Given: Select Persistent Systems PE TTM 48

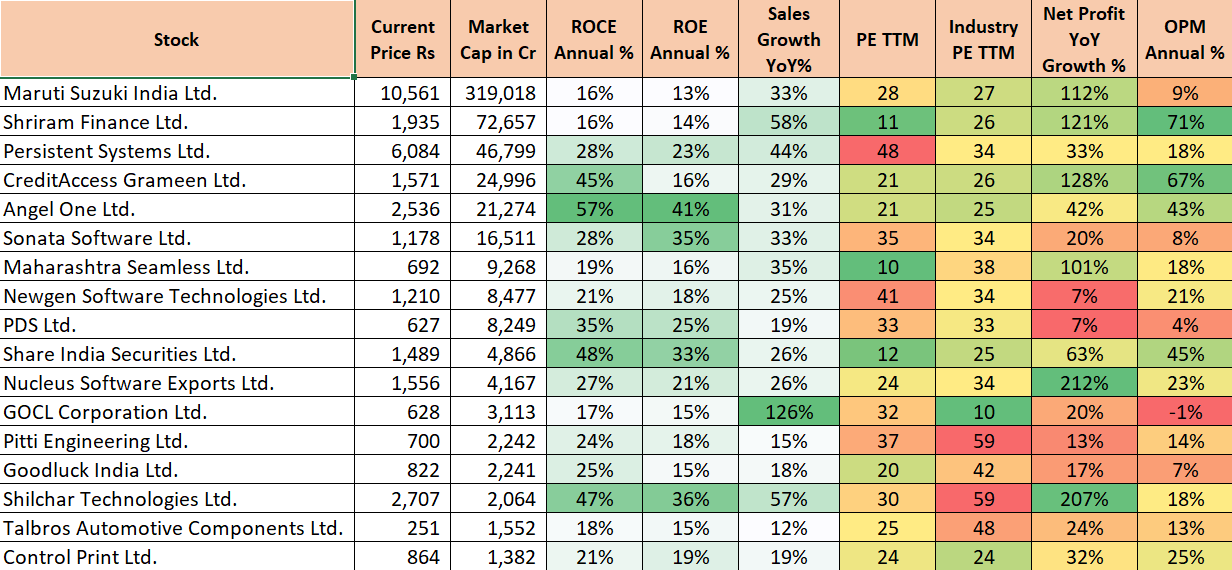Looking at the screenshot, I should point(887,152).
